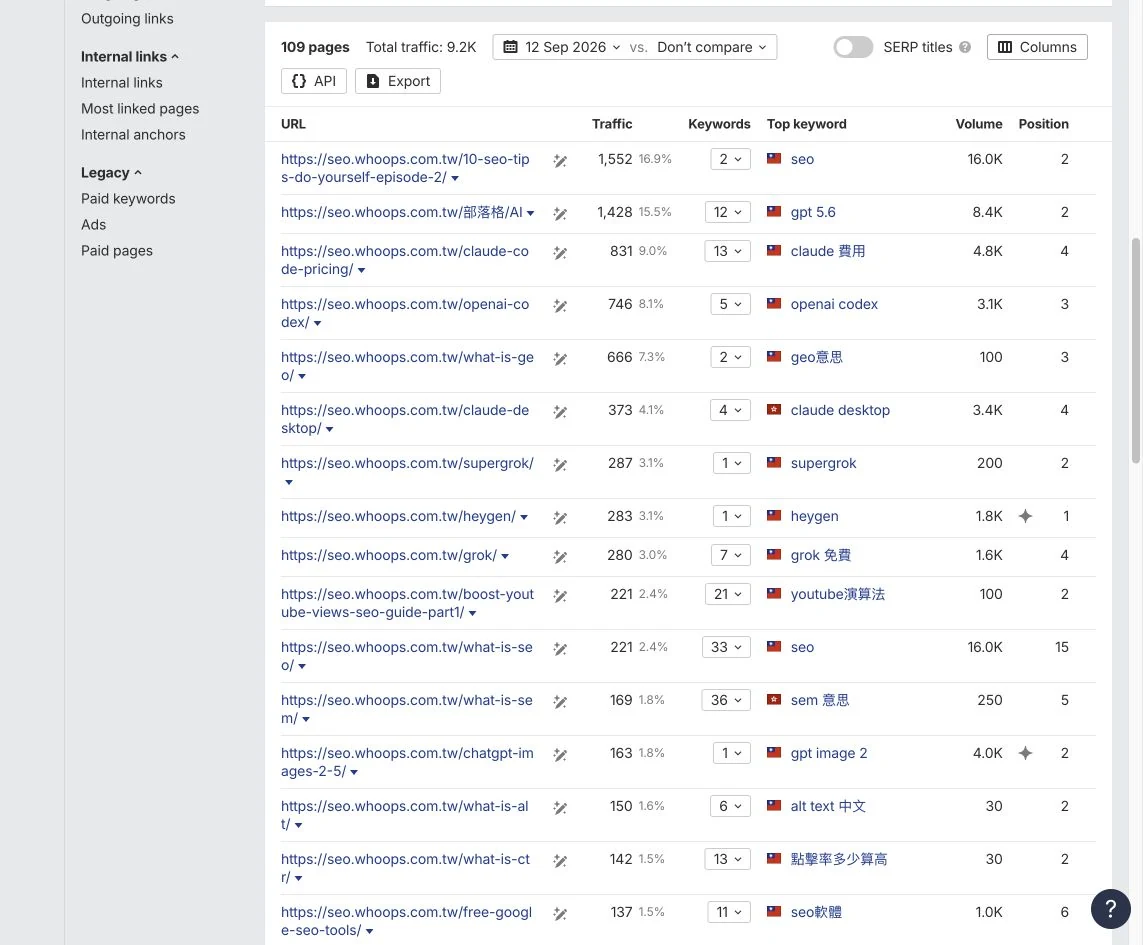Click the inspect icon for boost-youtube-views row
The image size is (1143, 945).
(x=560, y=596)
